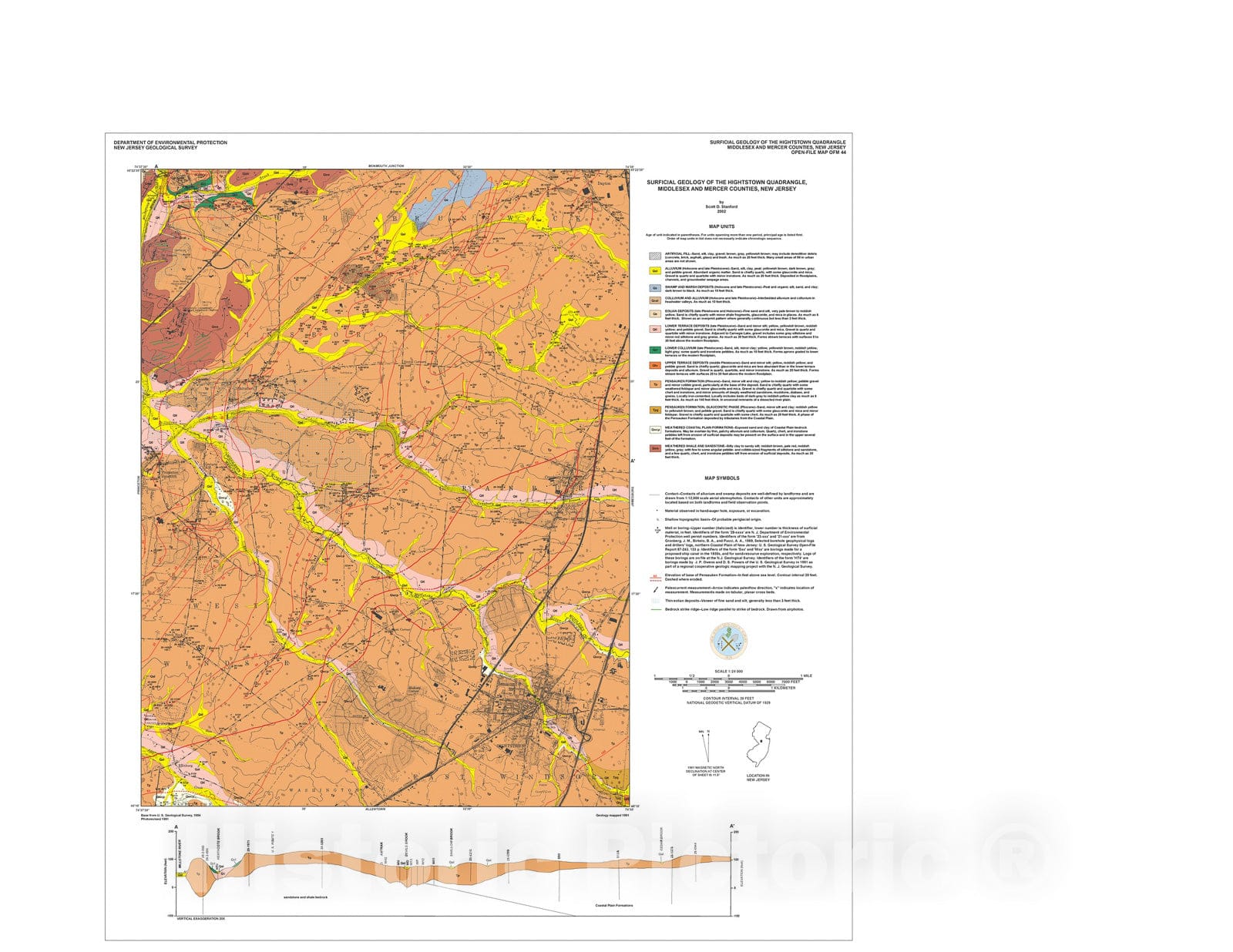Click the green bedrock strike ridge line symbol
This screenshot has width=1233, height=952.
pos(655,609)
